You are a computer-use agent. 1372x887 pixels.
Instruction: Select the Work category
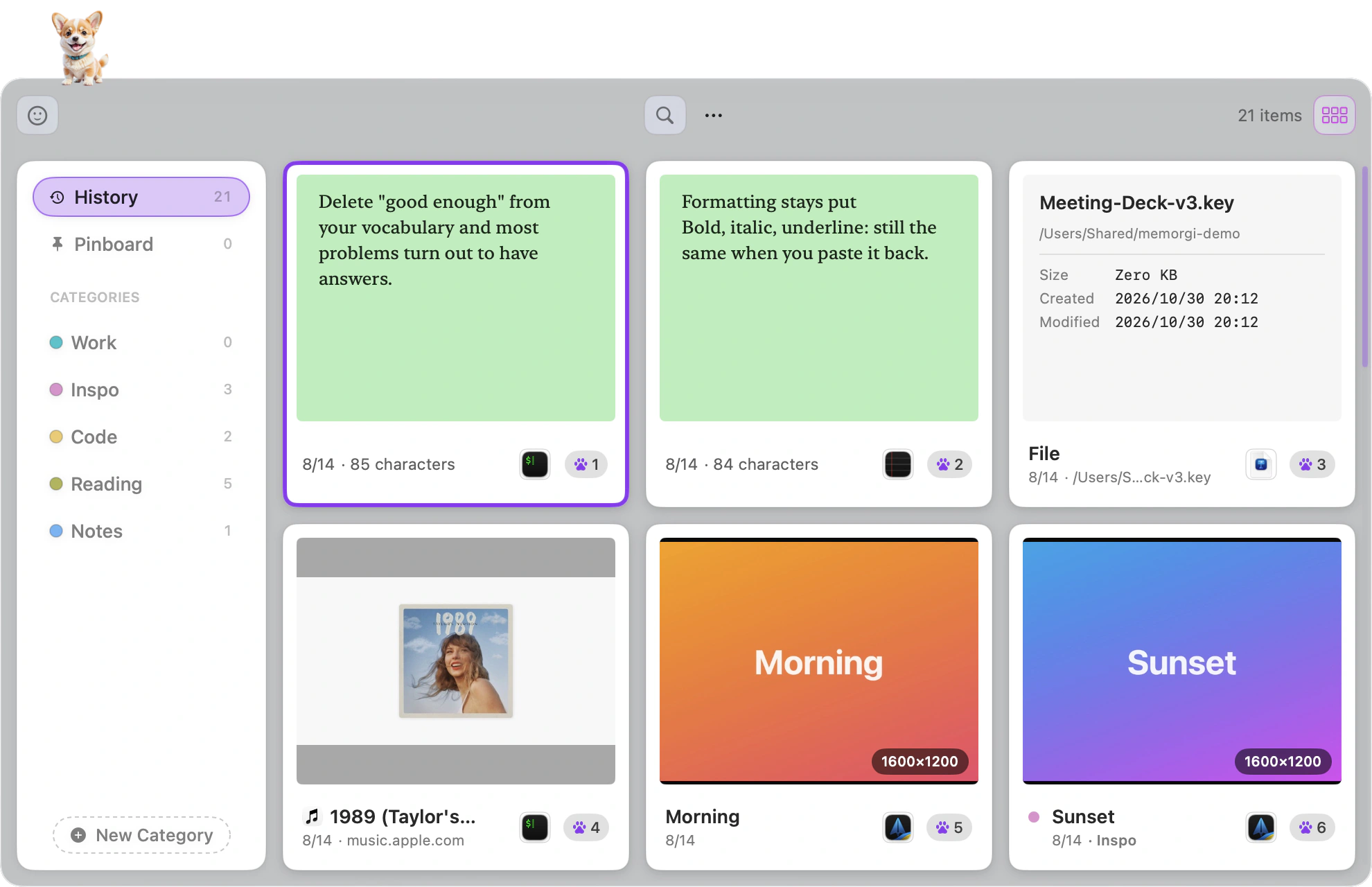[x=141, y=342]
